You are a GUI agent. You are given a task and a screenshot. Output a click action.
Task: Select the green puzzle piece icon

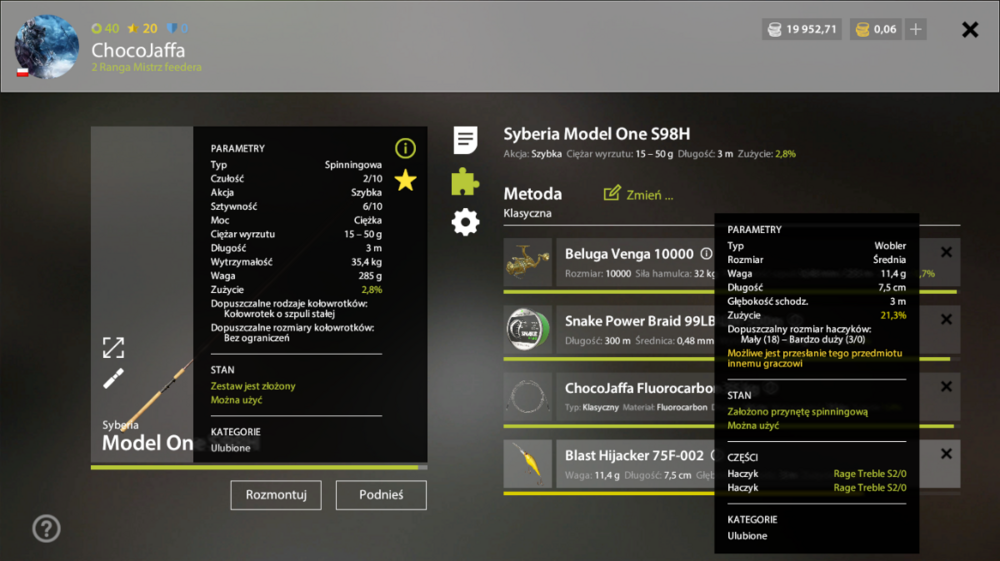(x=465, y=182)
